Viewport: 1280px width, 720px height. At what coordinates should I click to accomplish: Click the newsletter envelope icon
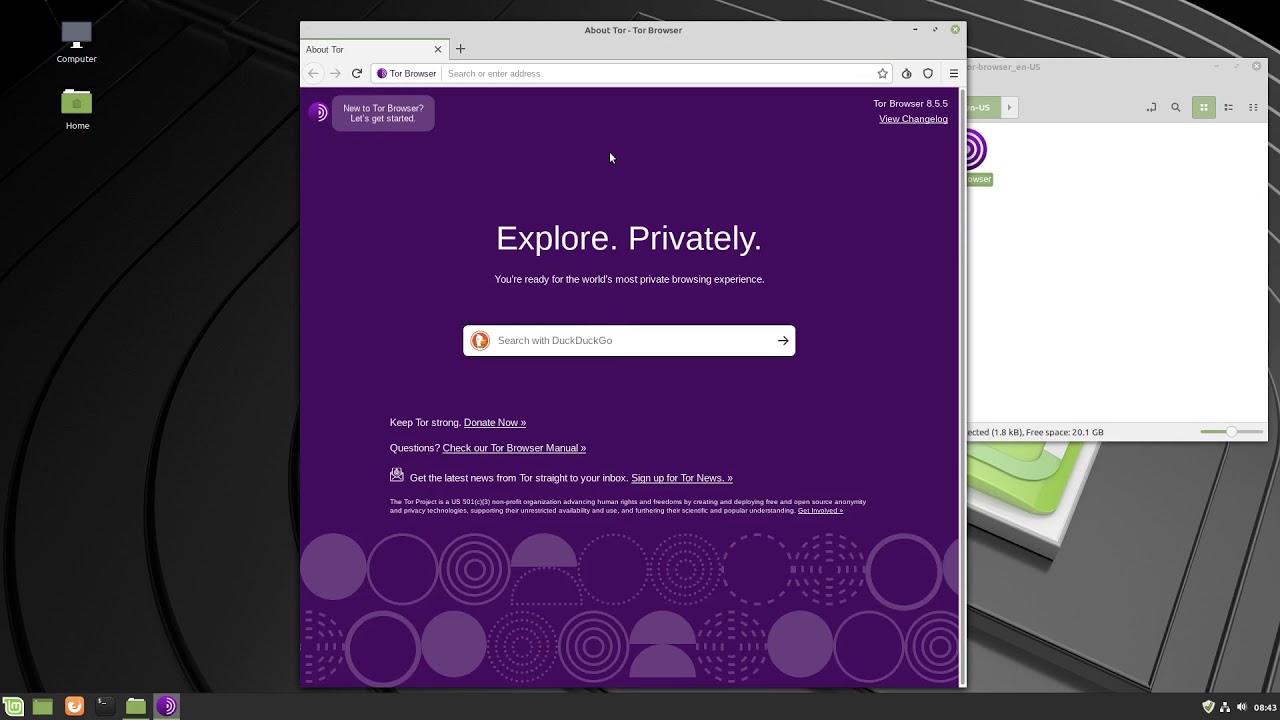397,476
